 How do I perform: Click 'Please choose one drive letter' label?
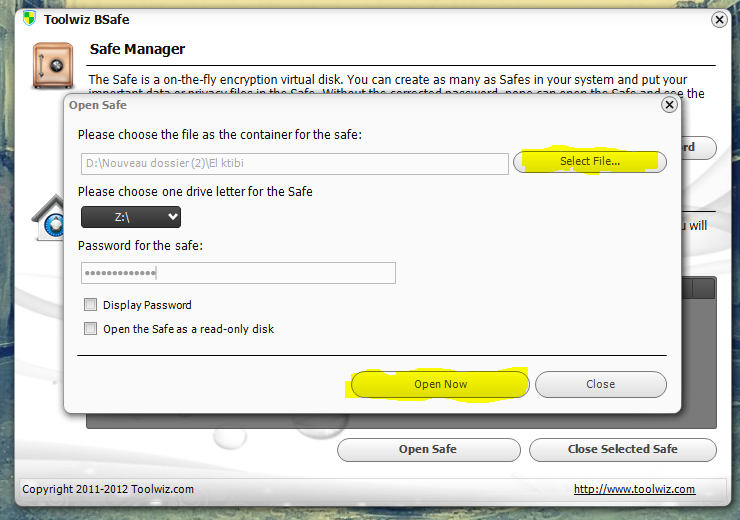coord(195,192)
